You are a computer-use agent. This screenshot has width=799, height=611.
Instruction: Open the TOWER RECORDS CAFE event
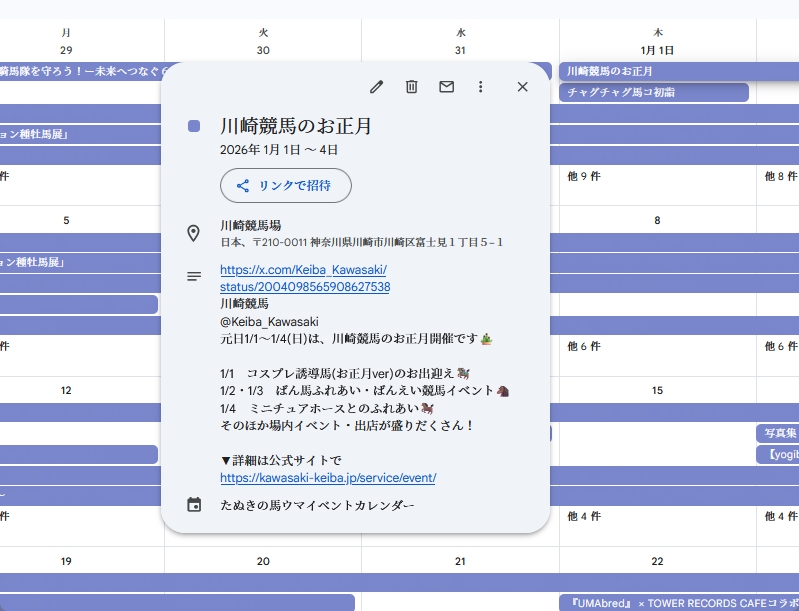(678, 603)
